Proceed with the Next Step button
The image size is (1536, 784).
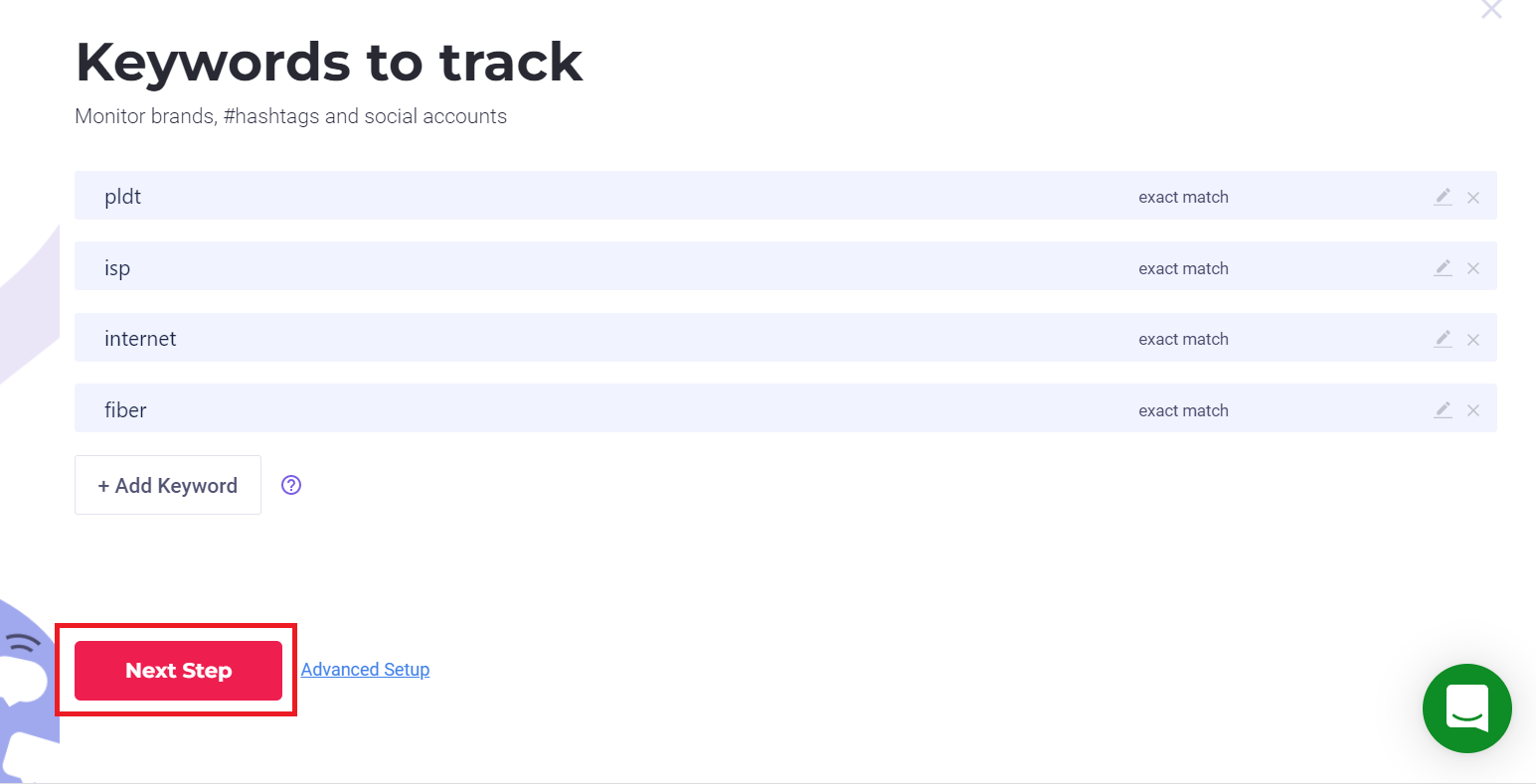coord(179,671)
